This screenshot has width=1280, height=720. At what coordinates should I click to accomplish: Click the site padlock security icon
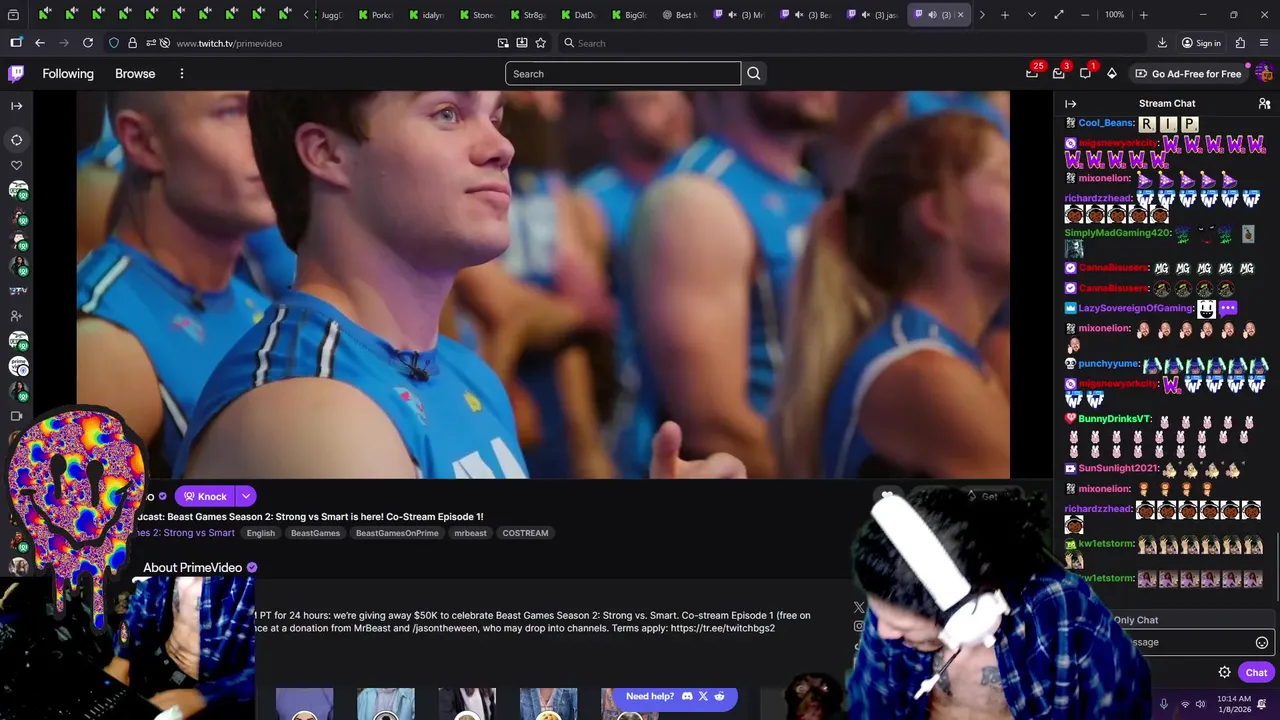[132, 43]
